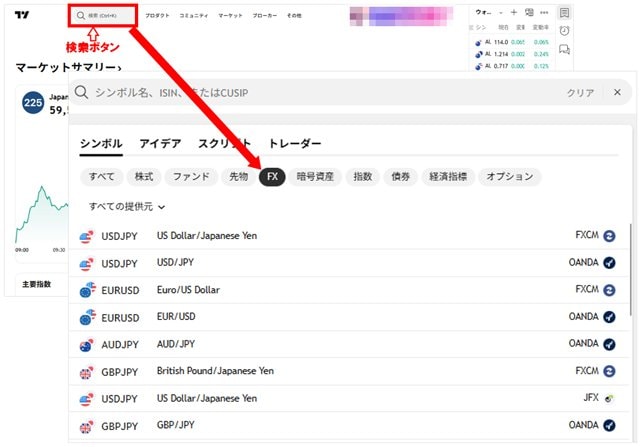Select the FX filter chip
Screen dimensions: 640x447
272,177
